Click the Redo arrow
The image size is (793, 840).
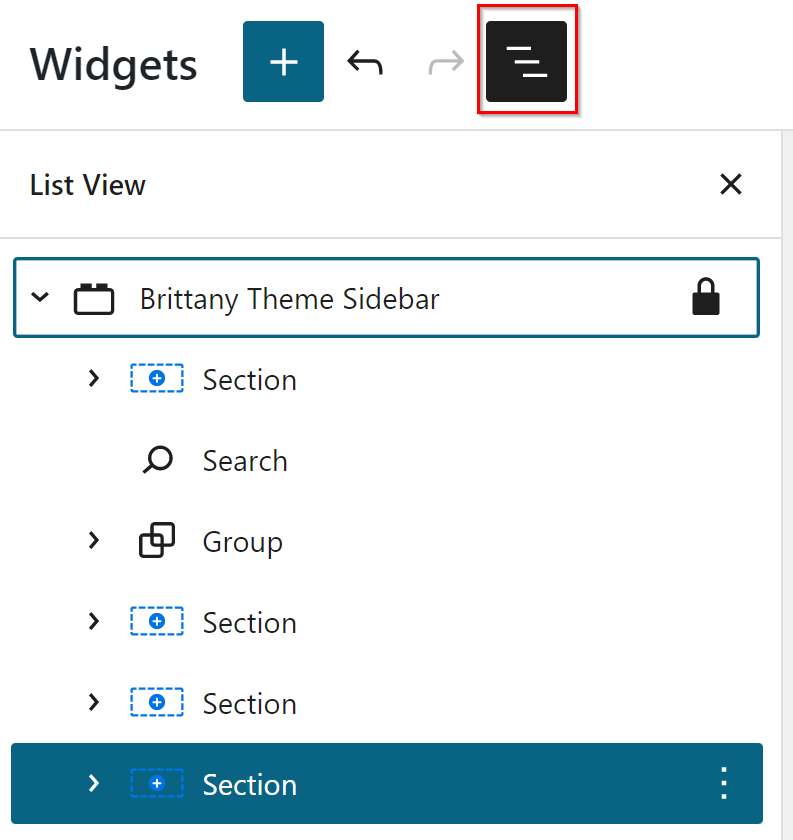446,62
